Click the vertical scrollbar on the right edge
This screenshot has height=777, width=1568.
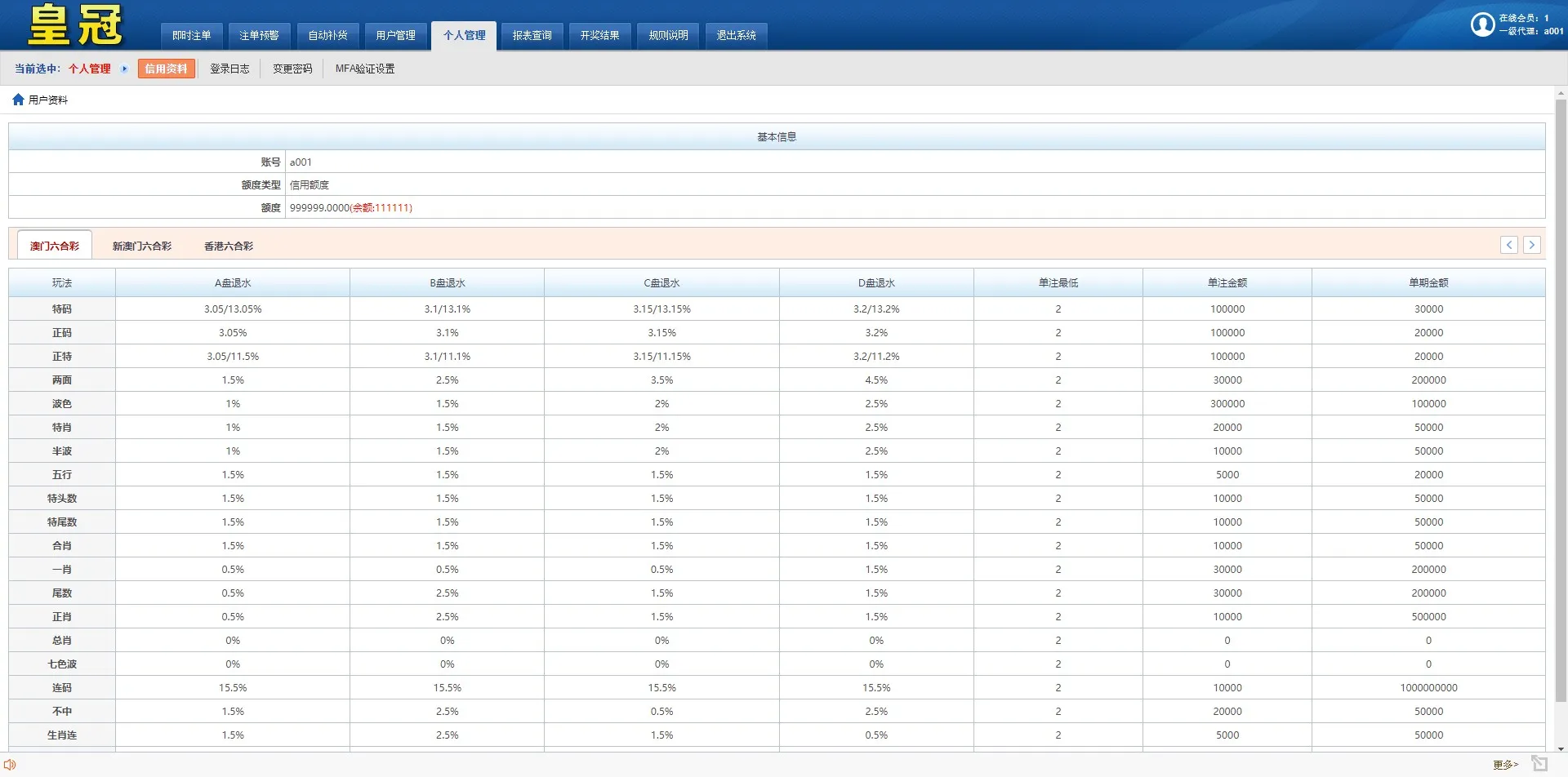(1560, 408)
